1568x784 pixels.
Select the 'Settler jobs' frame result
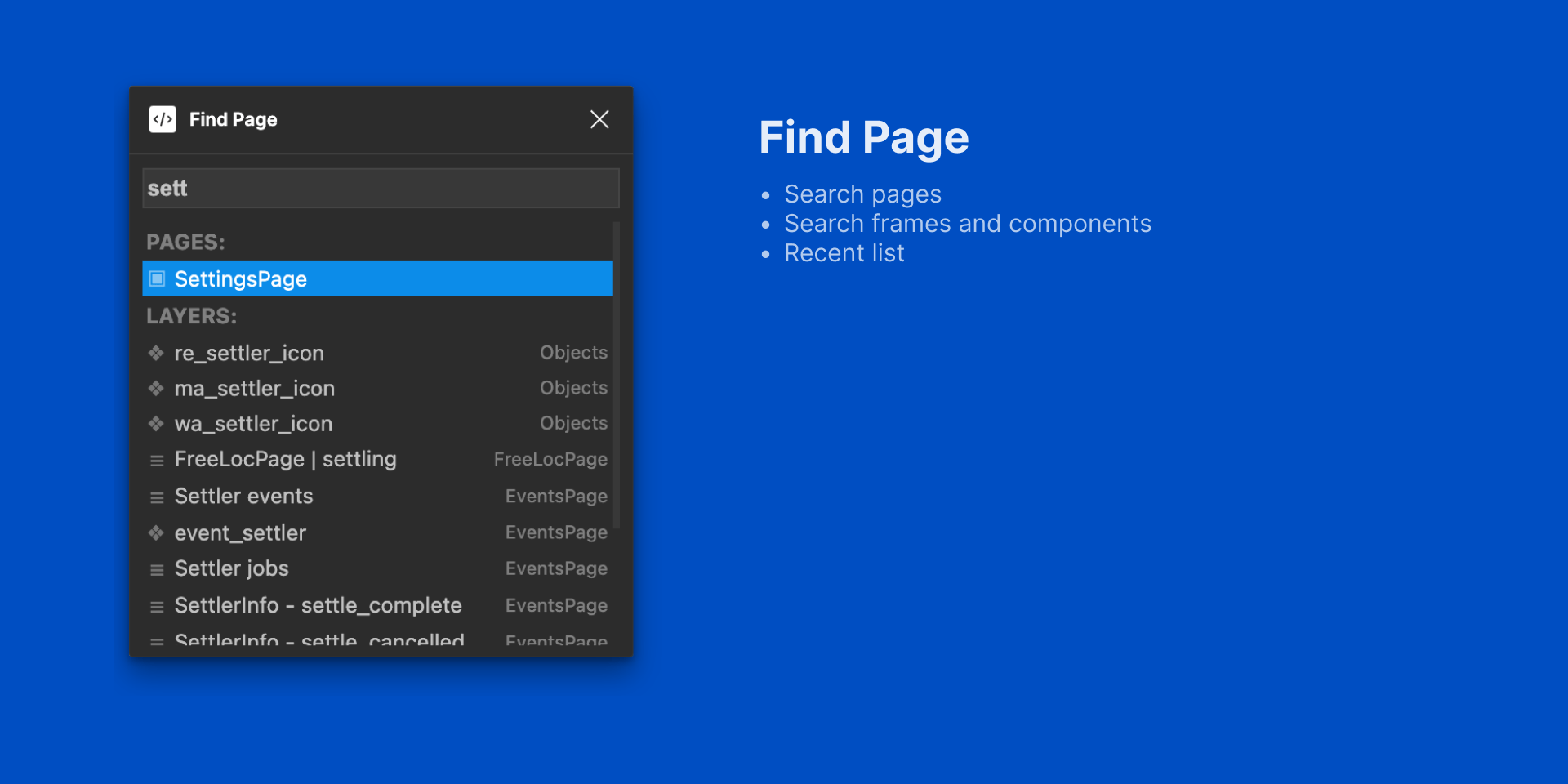pos(377,568)
